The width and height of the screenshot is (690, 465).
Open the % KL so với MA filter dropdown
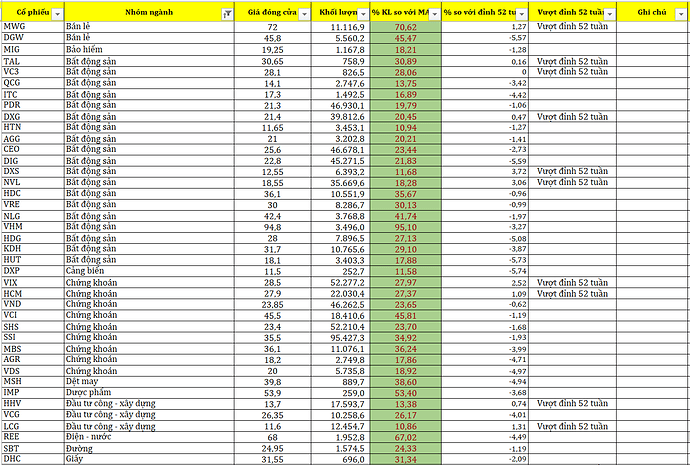click(435, 14)
